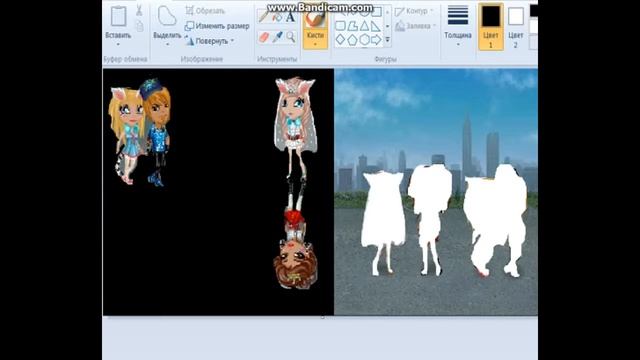Viewport: 640px width, 360px height.
Task: Click the Обрезать crop button
Action: [x=205, y=11]
